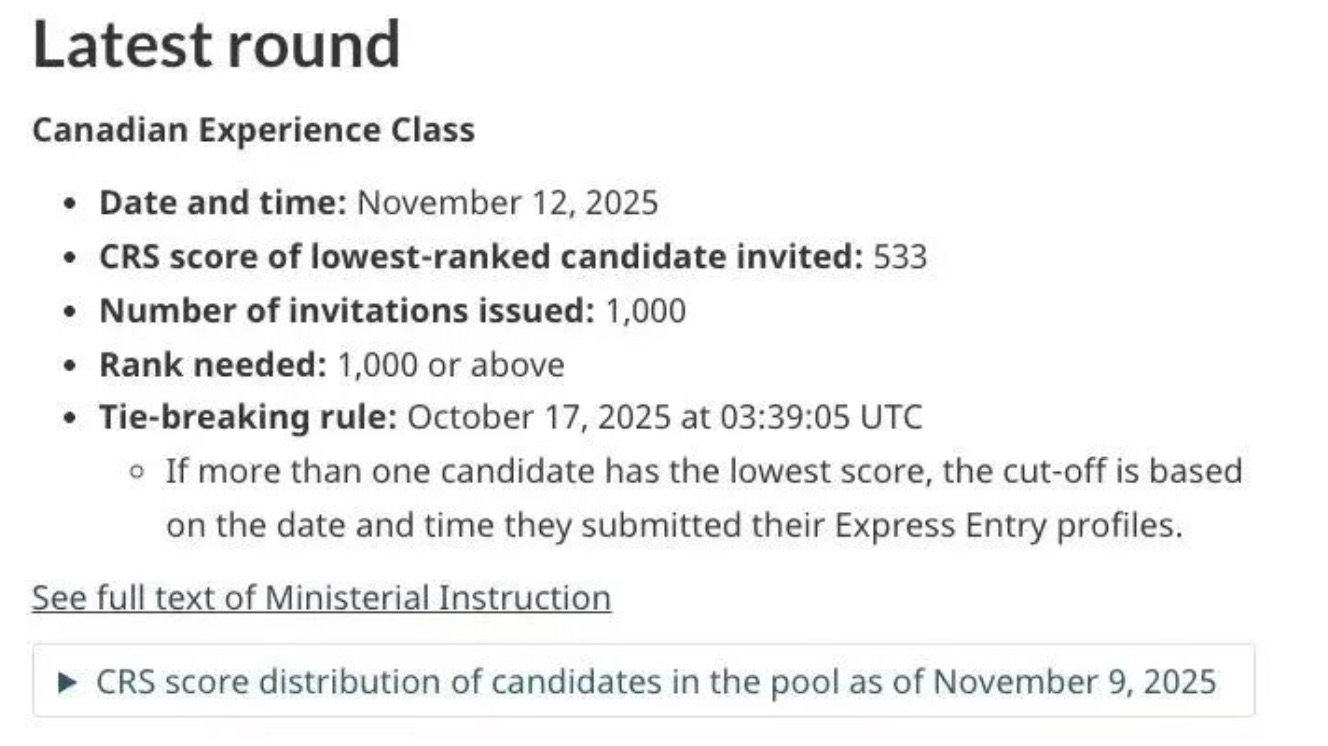Click the bullet point before Tie-breaking rule

click(69, 418)
